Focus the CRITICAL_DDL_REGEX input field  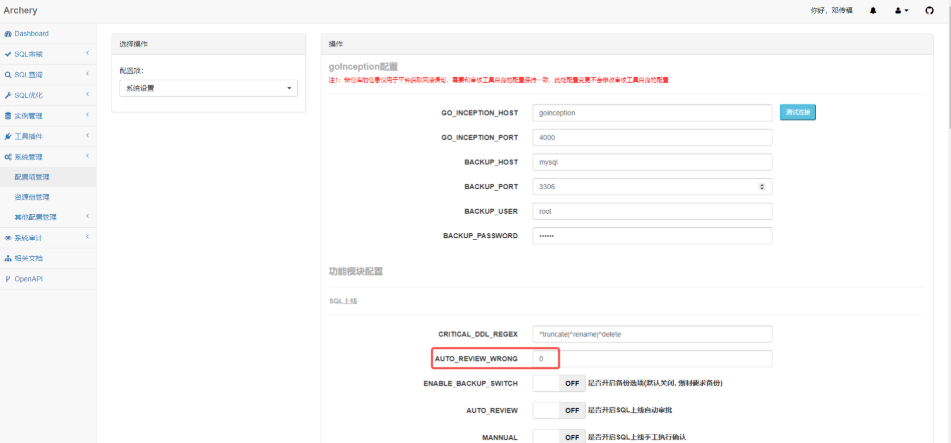(x=652, y=334)
